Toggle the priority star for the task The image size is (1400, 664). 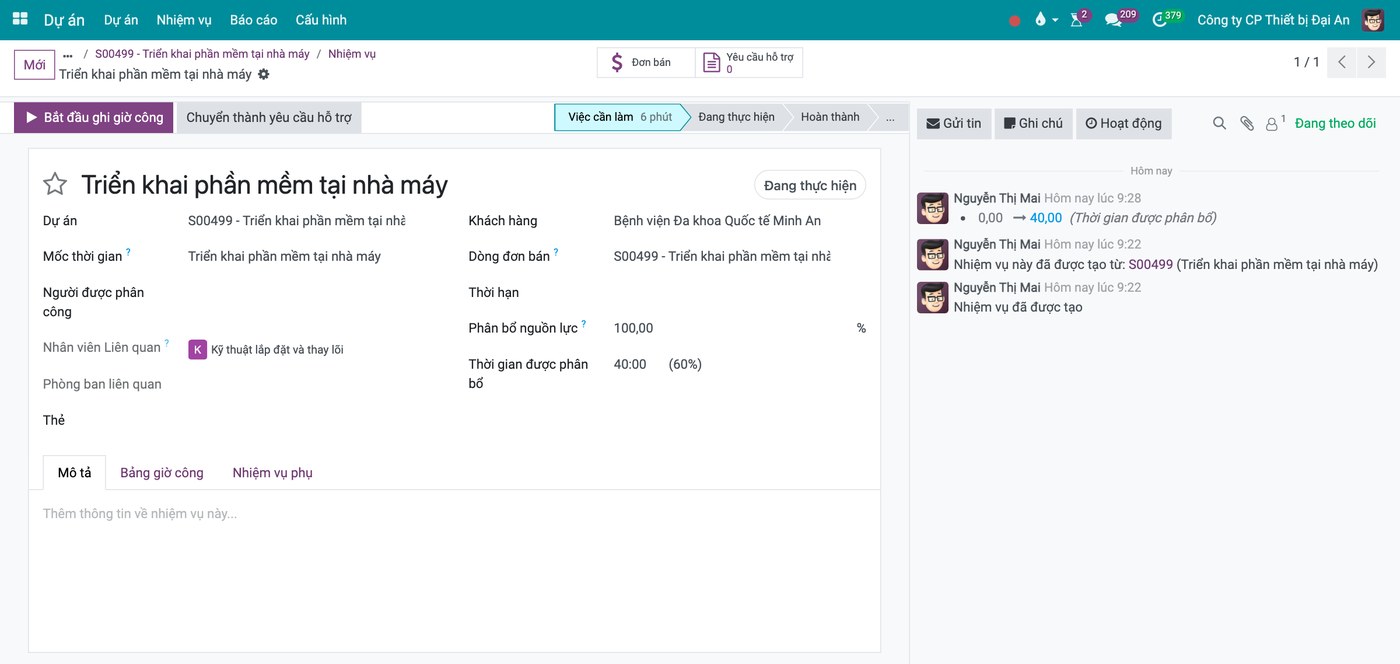pos(55,184)
